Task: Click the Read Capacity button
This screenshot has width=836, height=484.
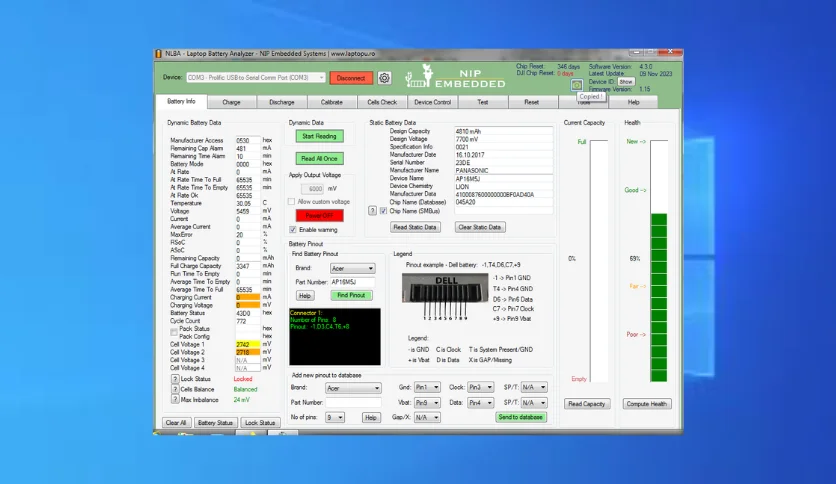Action: (586, 404)
